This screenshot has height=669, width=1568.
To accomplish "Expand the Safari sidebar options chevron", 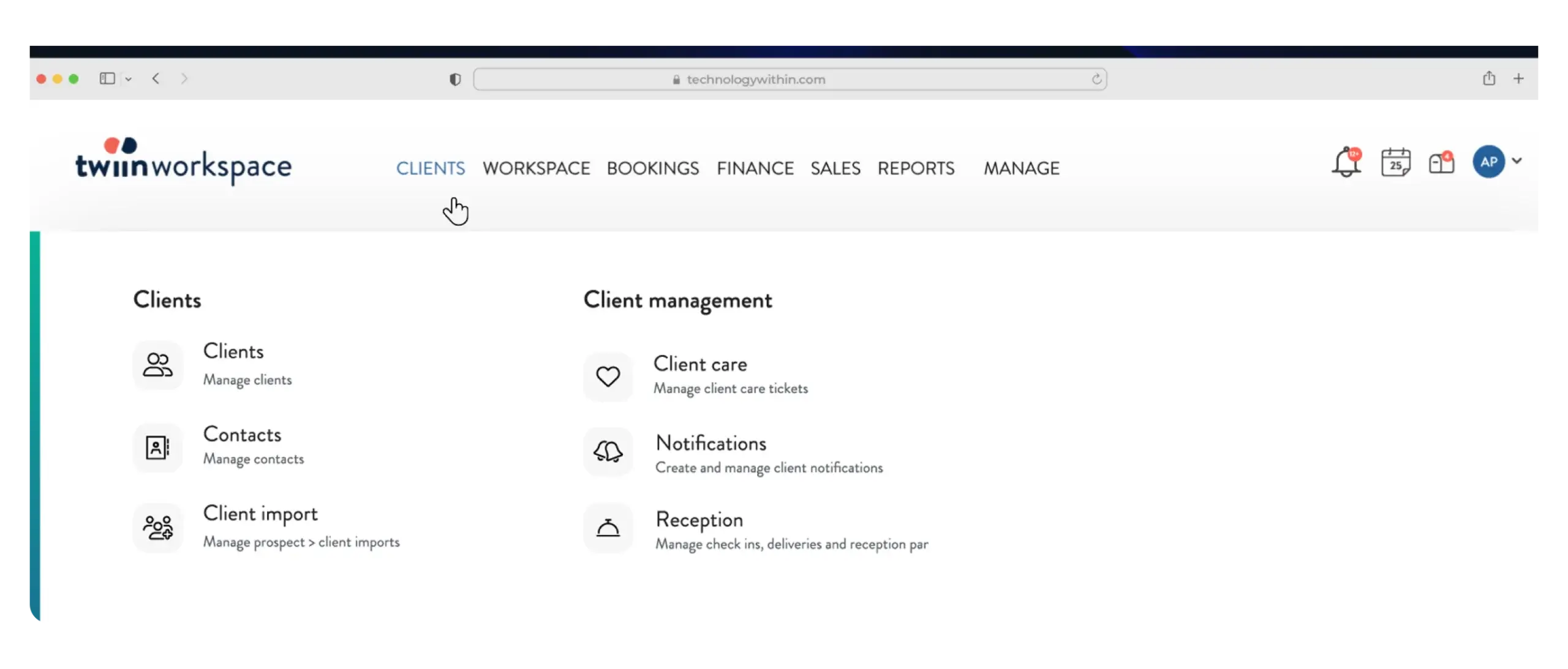I will (x=128, y=79).
